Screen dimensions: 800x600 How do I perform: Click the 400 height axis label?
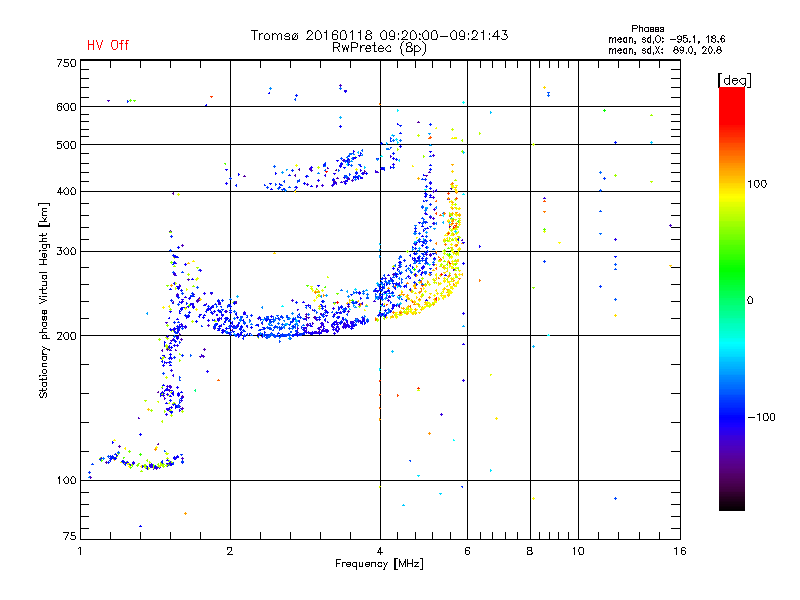pos(66,191)
